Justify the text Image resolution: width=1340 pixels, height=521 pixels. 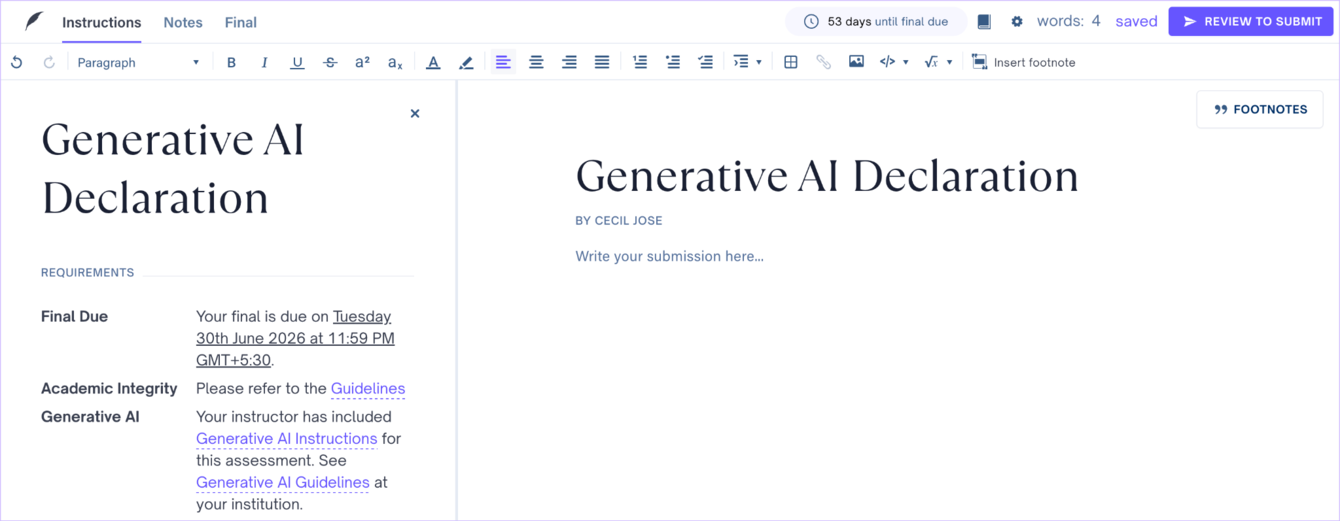click(602, 62)
